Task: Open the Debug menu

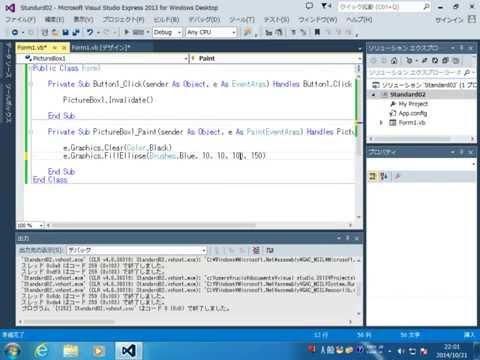Action: (x=204, y=20)
